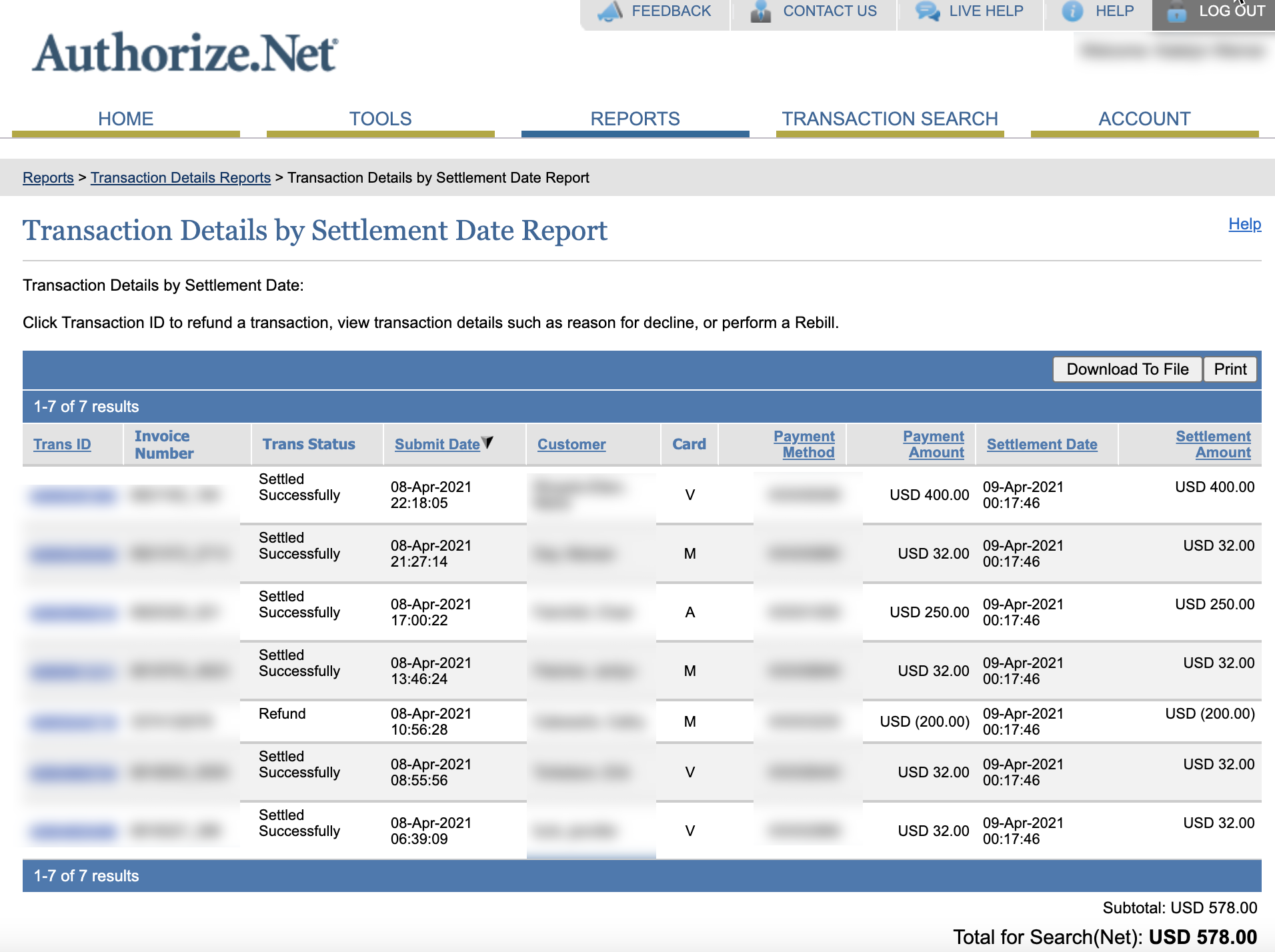
Task: Open Transaction Details Reports breadcrumb link
Action: [x=181, y=178]
